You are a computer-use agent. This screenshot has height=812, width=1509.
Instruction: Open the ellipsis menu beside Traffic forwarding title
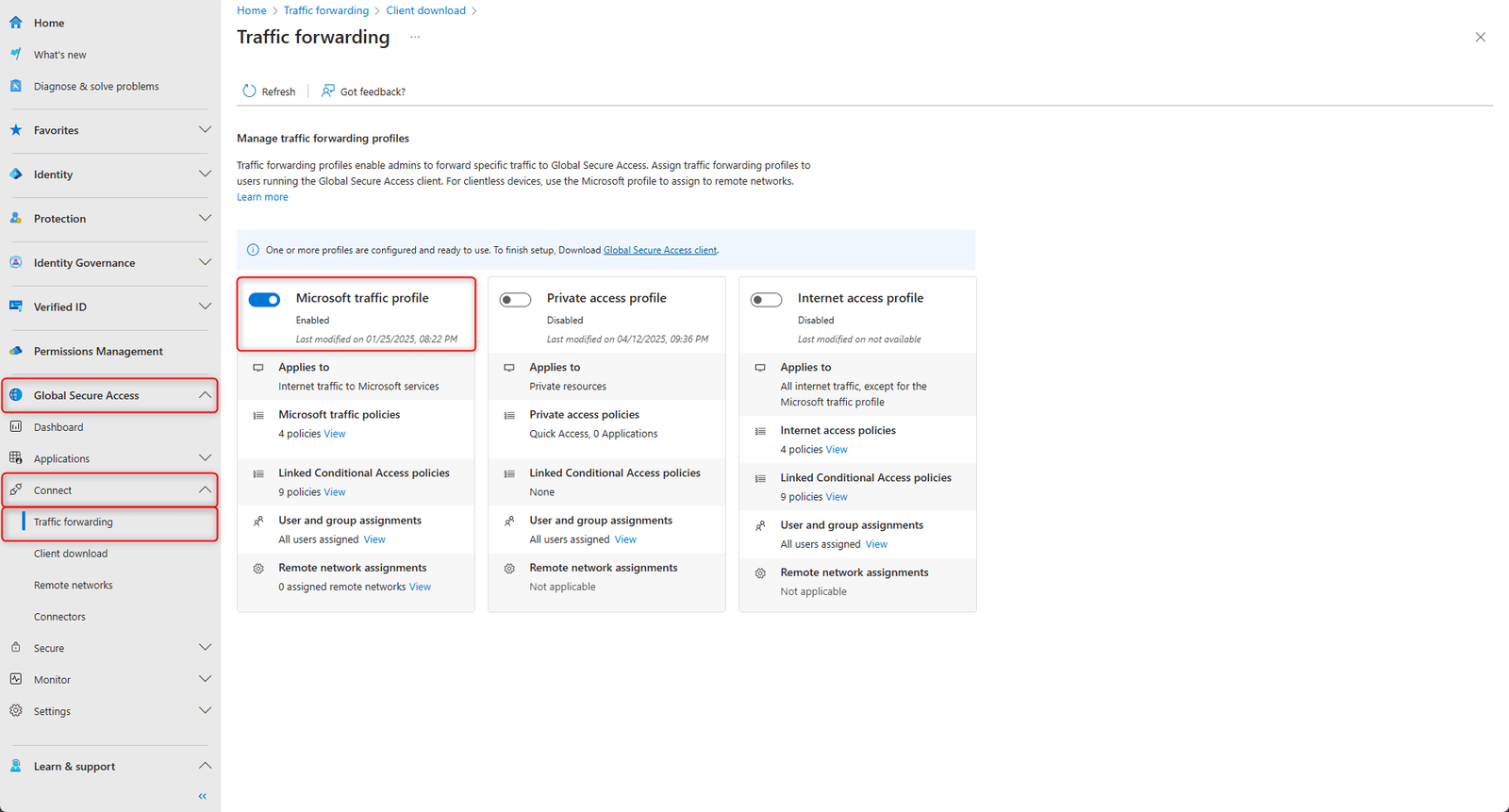415,38
